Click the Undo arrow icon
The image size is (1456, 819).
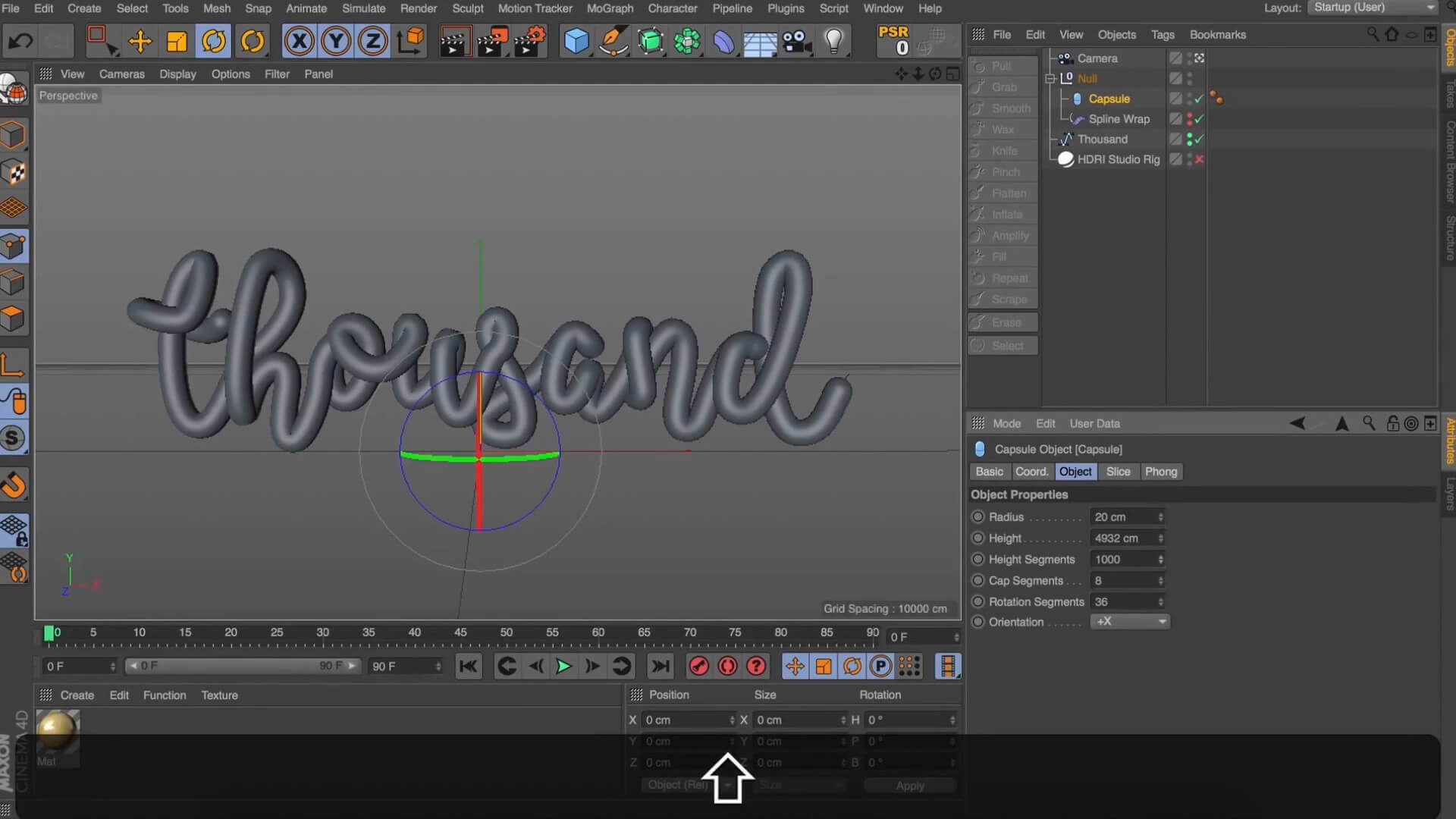click(x=20, y=41)
